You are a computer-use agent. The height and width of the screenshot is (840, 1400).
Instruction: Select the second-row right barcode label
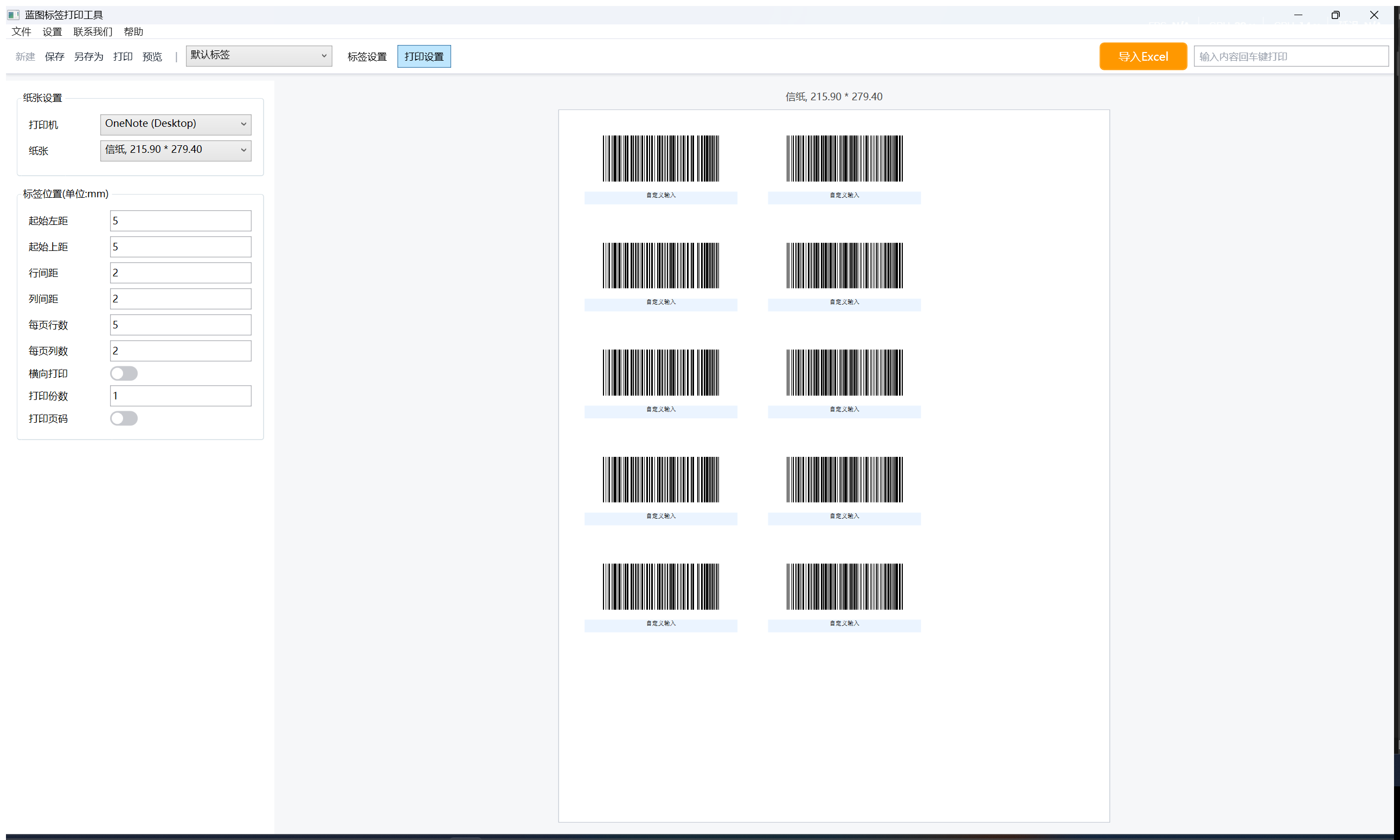pos(844,276)
